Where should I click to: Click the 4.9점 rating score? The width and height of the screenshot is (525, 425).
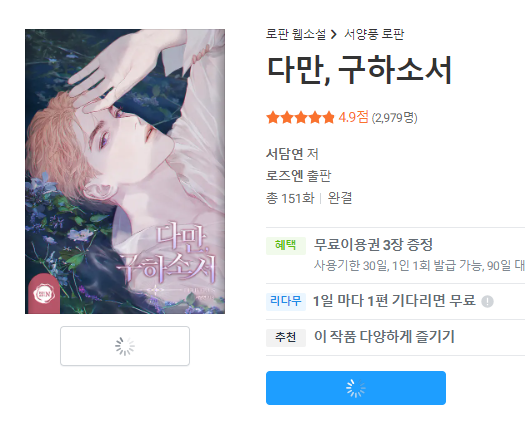pyautogui.click(x=353, y=117)
